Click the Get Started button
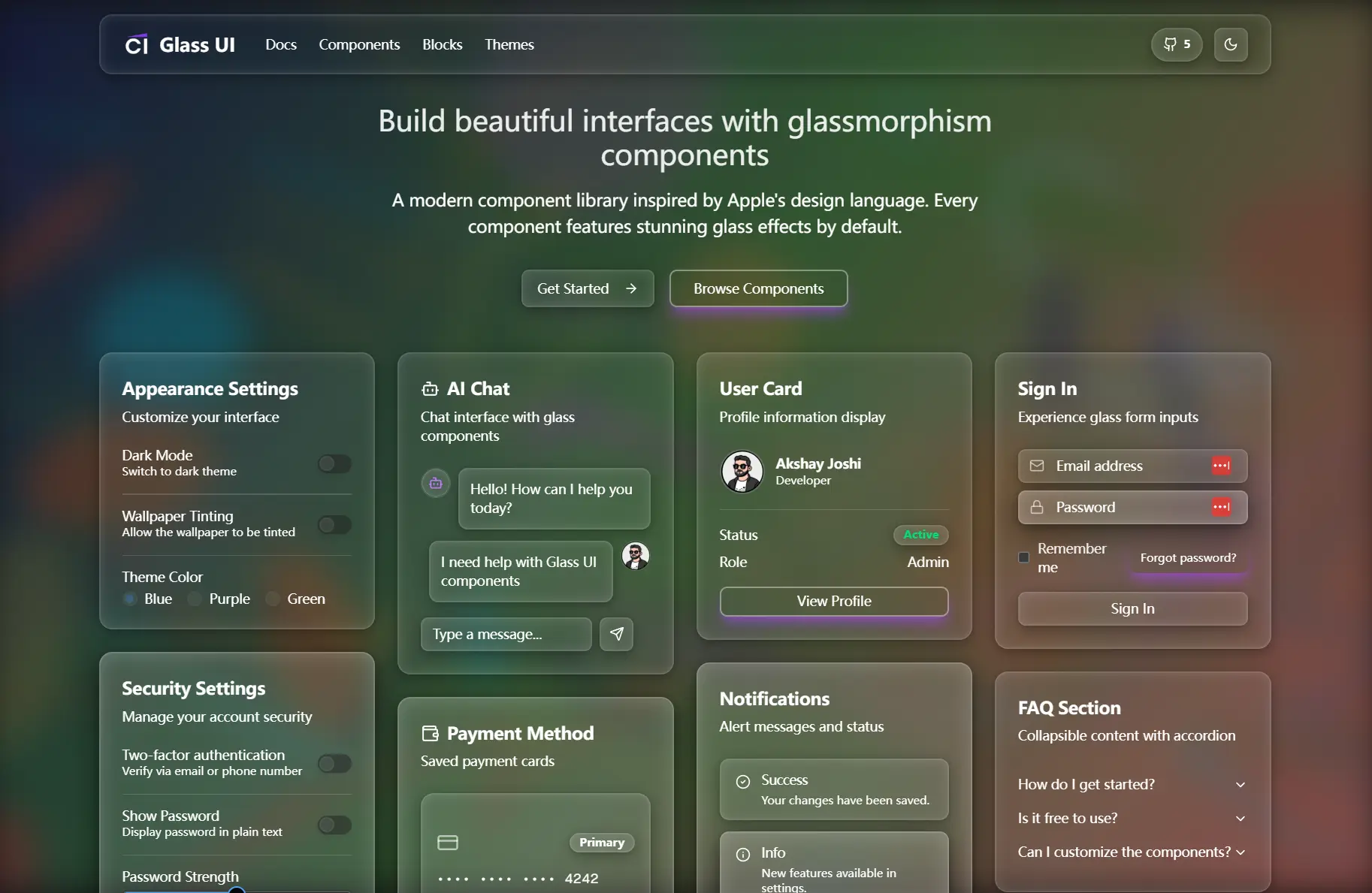 [587, 288]
